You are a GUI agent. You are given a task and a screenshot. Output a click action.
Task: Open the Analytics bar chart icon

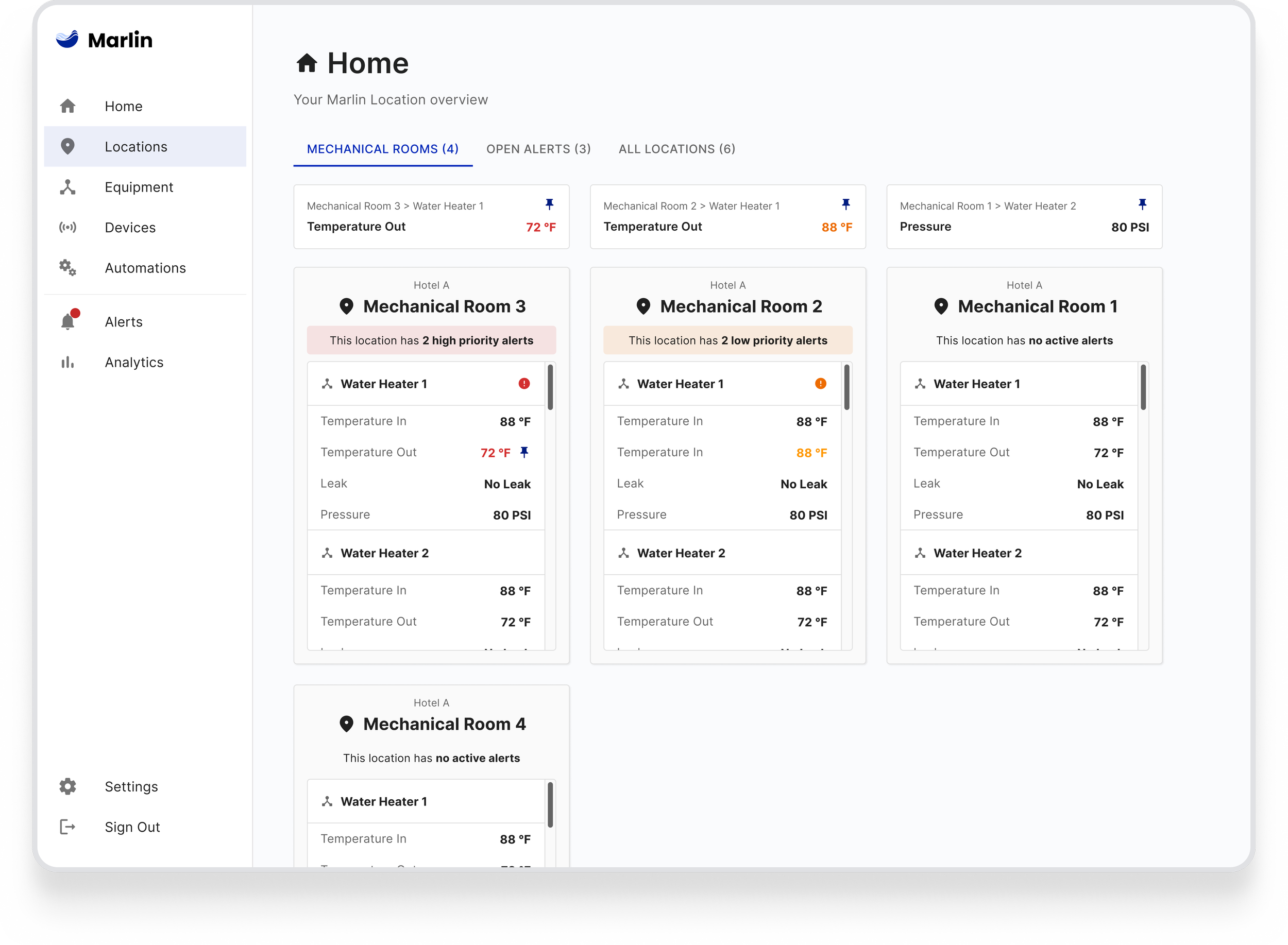(67, 362)
